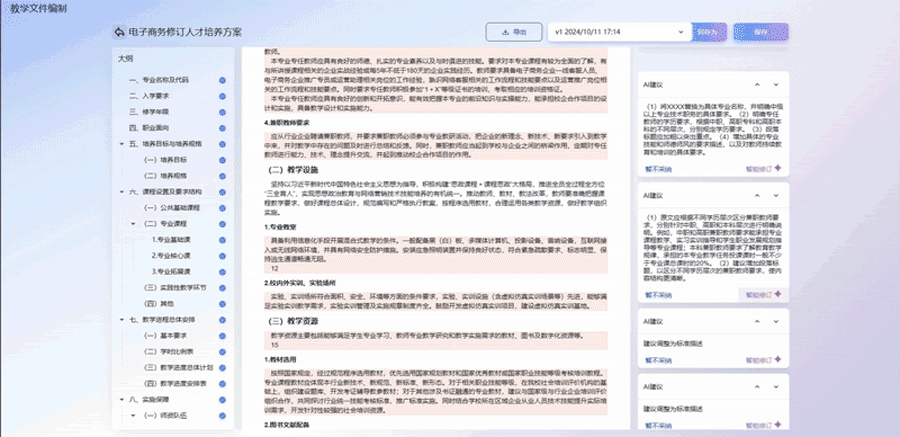The height and width of the screenshot is (437, 900).
Task: Collapse the 八、实施保障 outline node
Action: click(x=121, y=399)
